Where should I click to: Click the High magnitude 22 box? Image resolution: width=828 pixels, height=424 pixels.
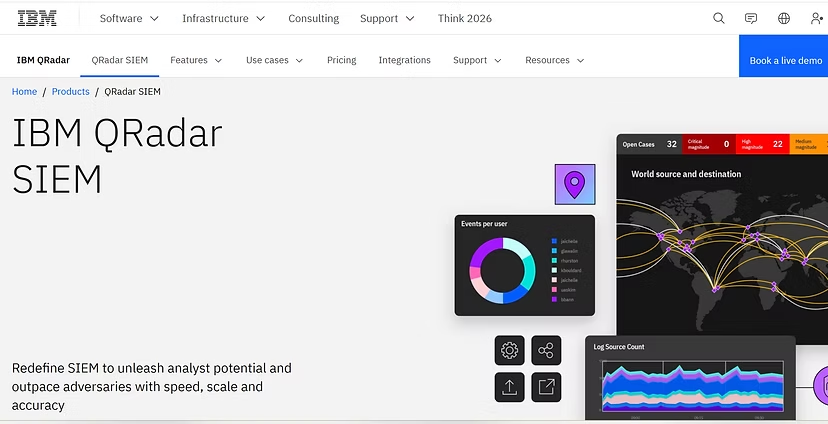[762, 144]
